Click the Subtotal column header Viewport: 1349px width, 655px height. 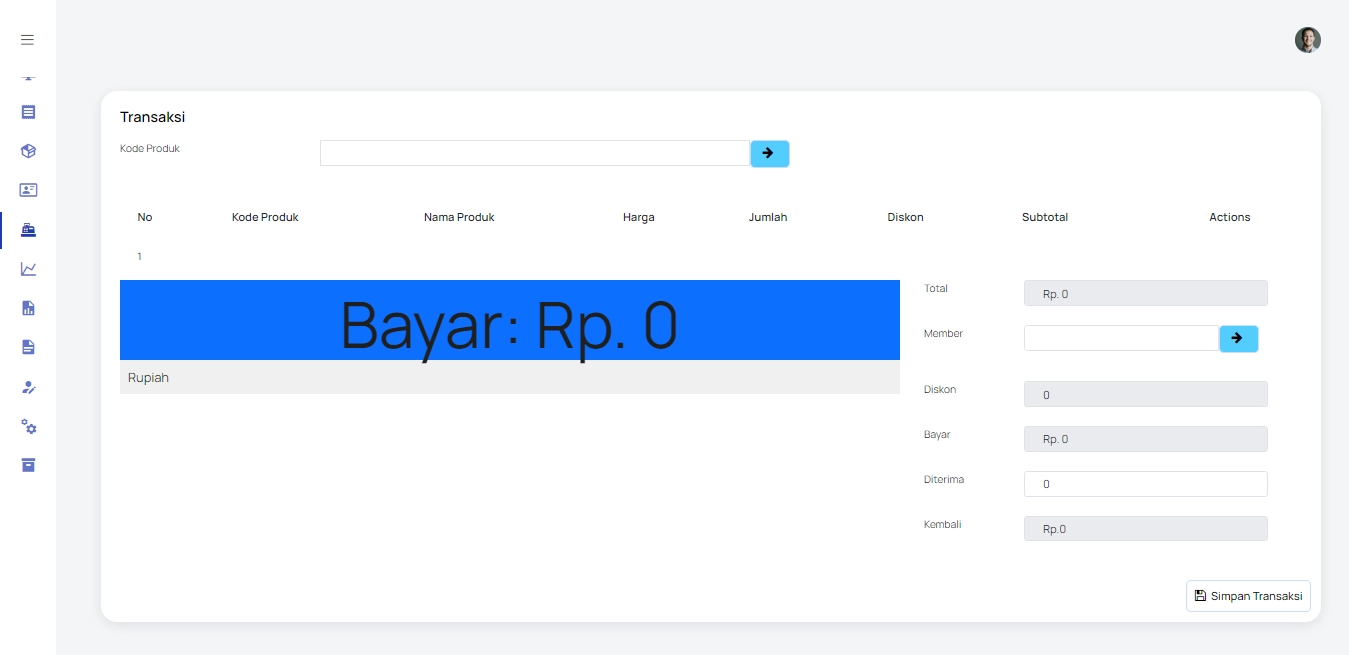click(x=1045, y=217)
